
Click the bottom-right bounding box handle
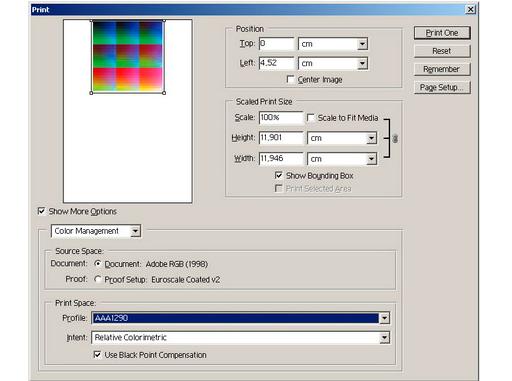click(x=164, y=93)
